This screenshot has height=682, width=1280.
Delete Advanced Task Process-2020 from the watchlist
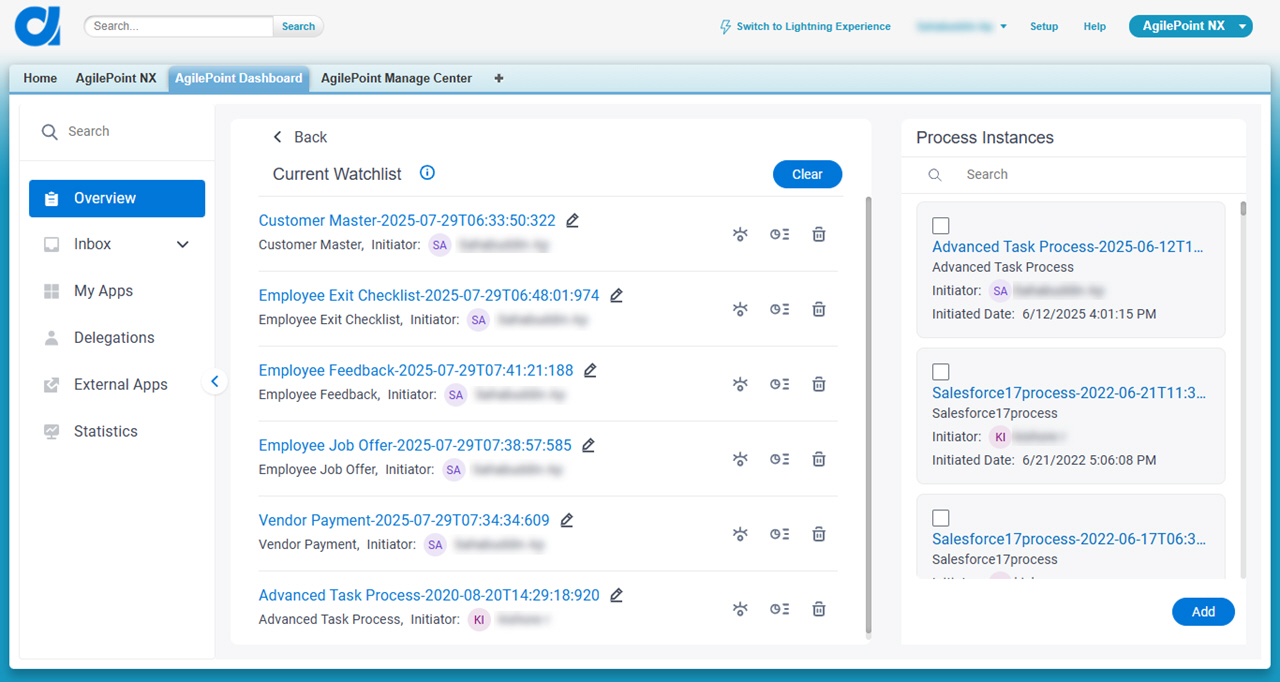[819, 609]
